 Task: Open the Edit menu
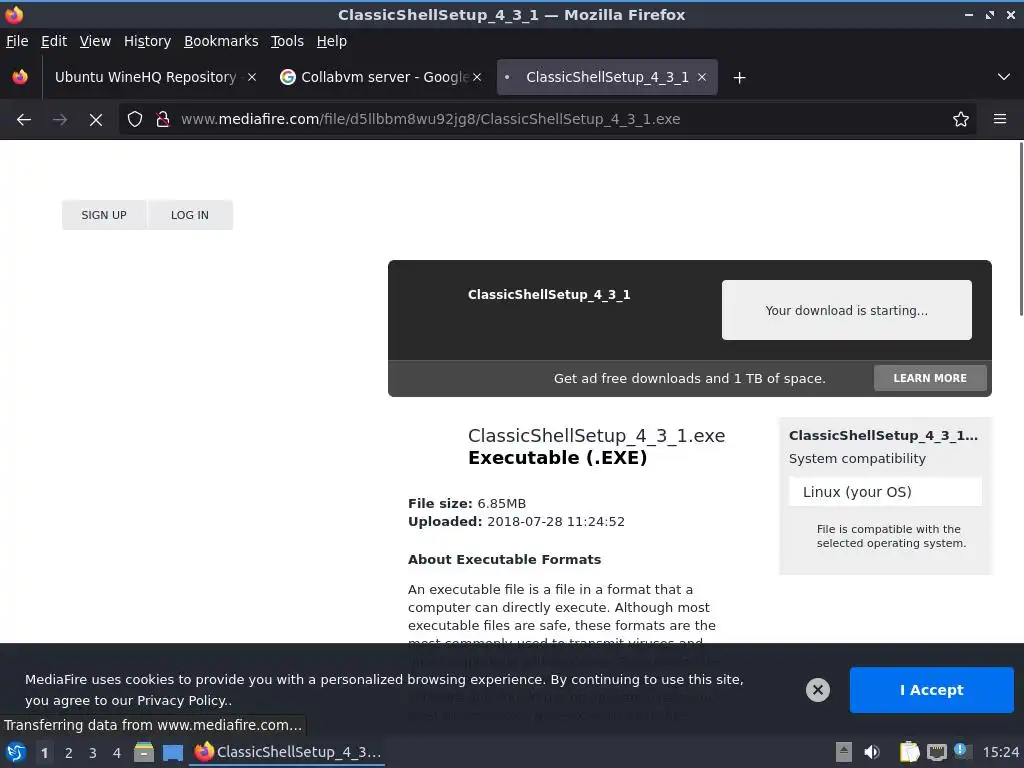pyautogui.click(x=54, y=41)
